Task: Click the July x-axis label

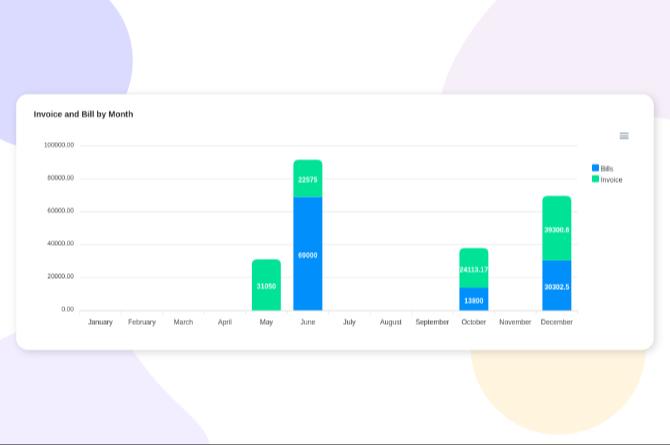Action: pyautogui.click(x=349, y=322)
